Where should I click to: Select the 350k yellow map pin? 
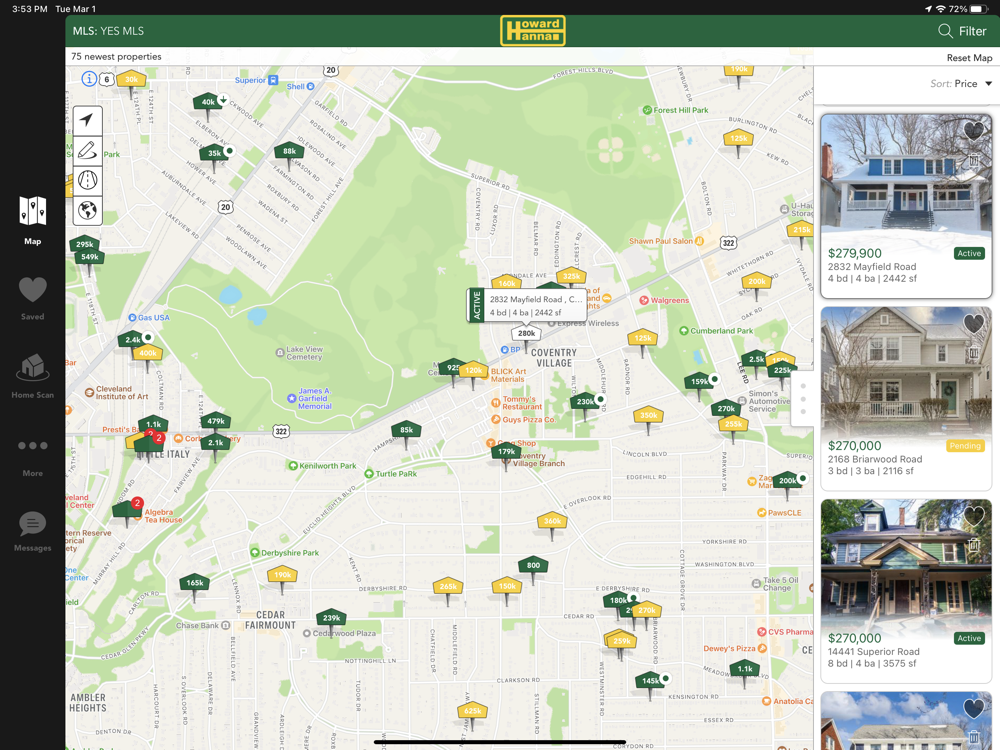click(649, 416)
